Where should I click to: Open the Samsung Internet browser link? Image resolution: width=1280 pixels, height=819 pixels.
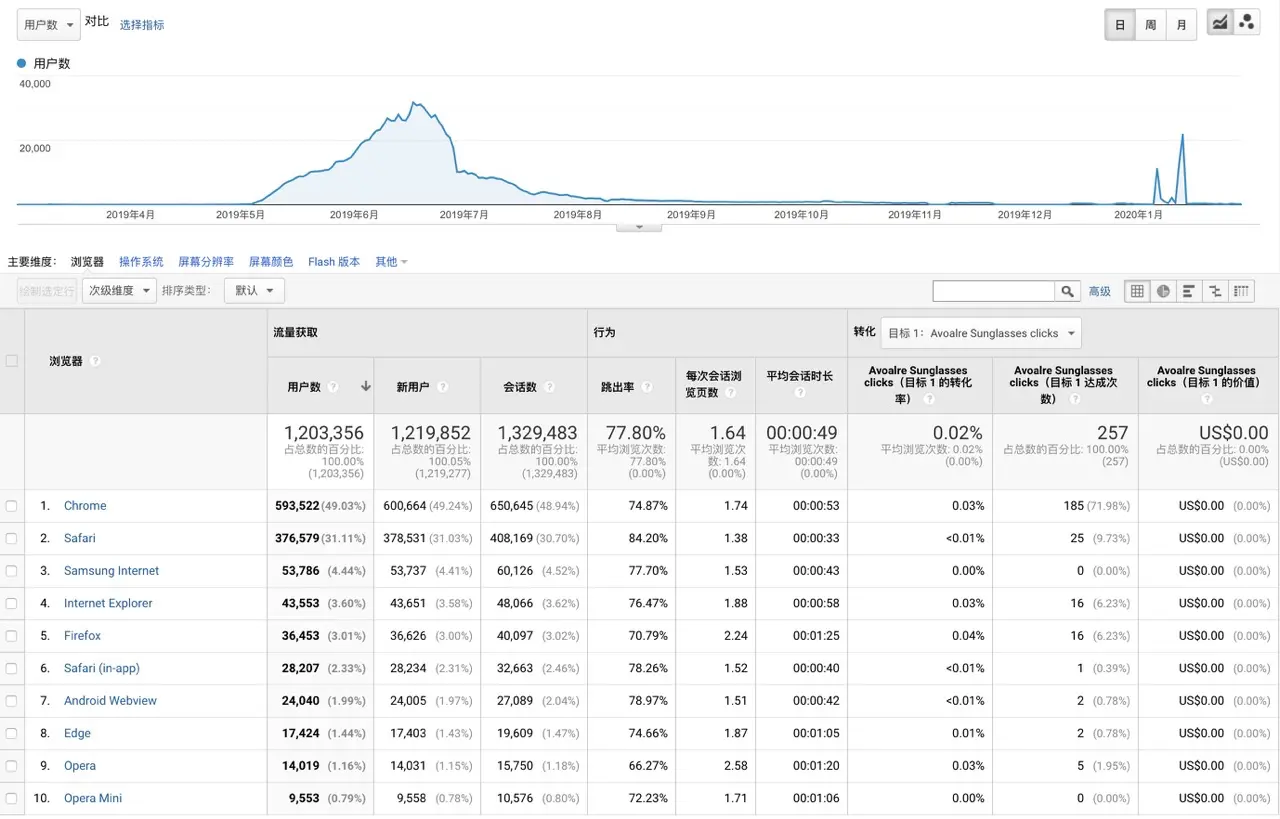pyautogui.click(x=111, y=571)
